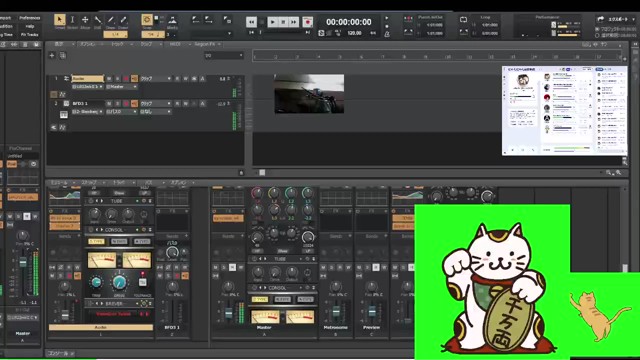The image size is (640, 360).
Task: Click the Export share arrow icon
Action: (x=601, y=19)
